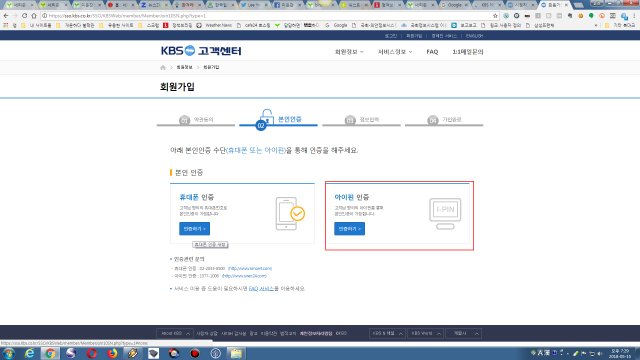
Task: Click 인증하기 under 아이핀 인증
Action: (x=349, y=229)
